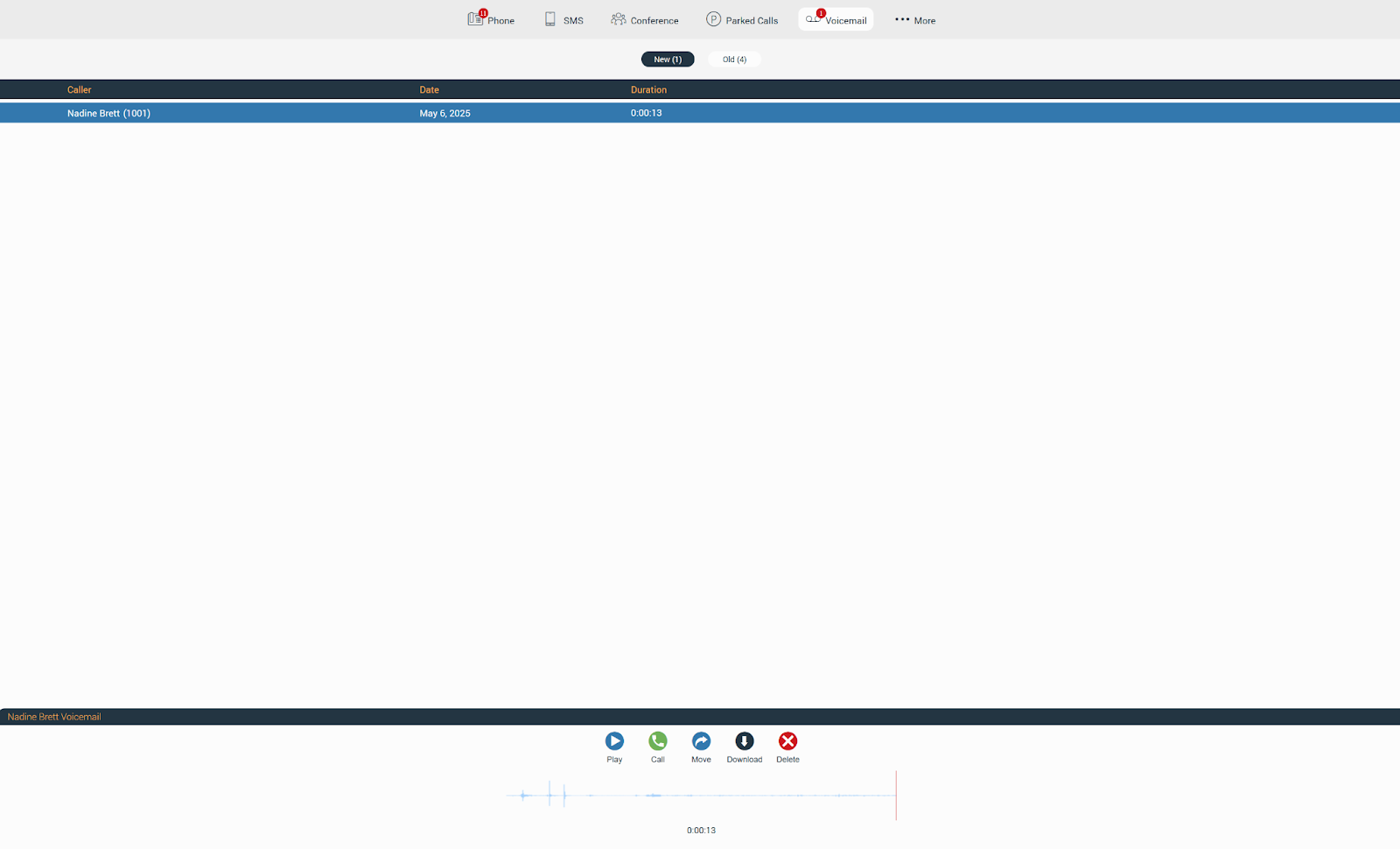
Task: Select the Duration column header
Action: [648, 89]
